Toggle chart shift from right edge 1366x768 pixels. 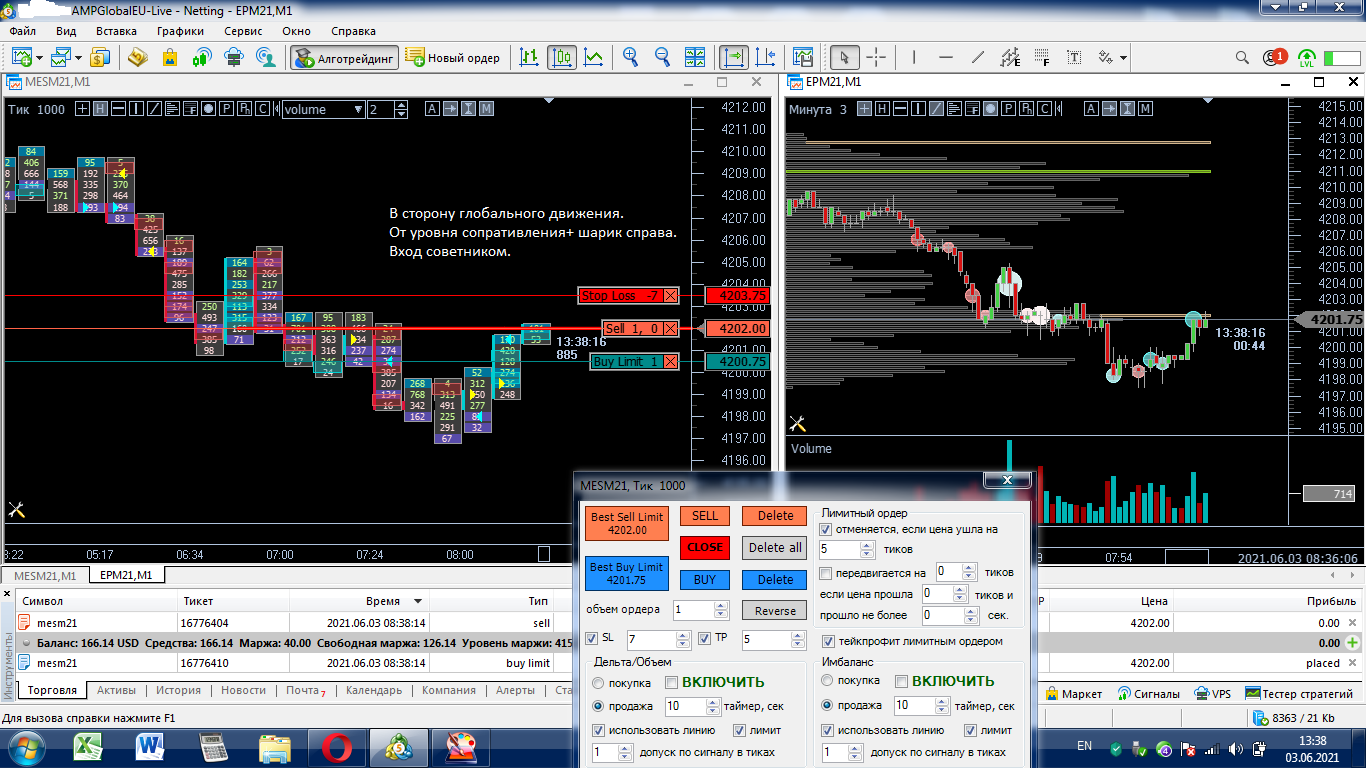pos(766,57)
